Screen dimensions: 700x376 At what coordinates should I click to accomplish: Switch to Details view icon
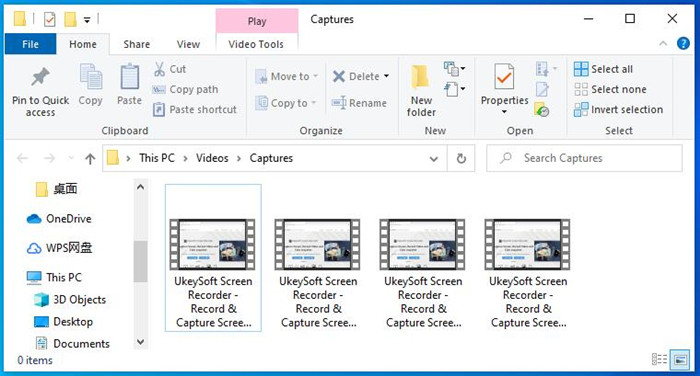[659, 359]
